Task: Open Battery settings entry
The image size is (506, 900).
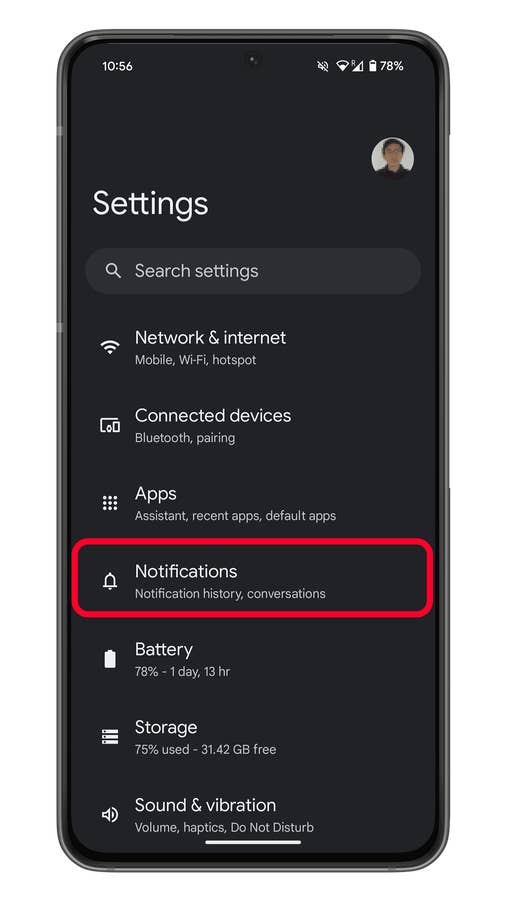Action: [x=253, y=659]
